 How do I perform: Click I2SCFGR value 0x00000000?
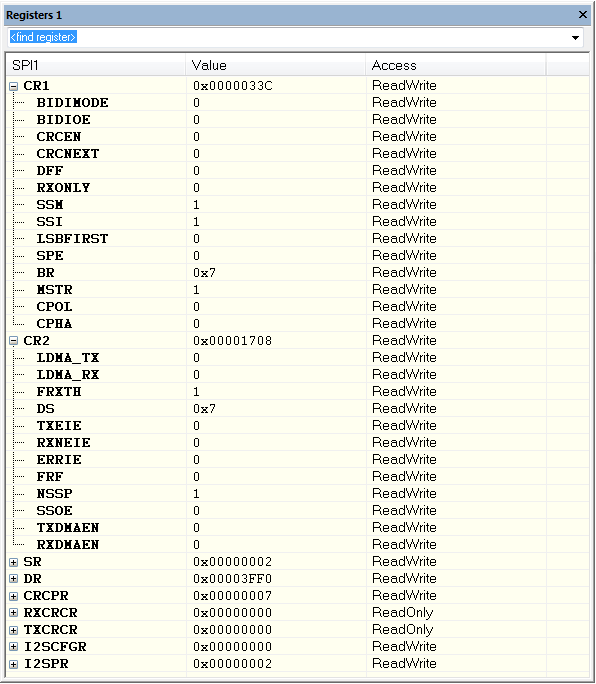click(233, 647)
